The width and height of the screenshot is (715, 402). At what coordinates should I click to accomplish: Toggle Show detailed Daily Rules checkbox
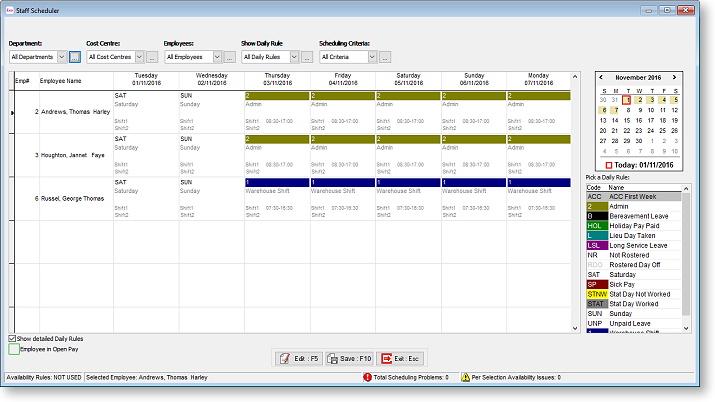pos(12,338)
